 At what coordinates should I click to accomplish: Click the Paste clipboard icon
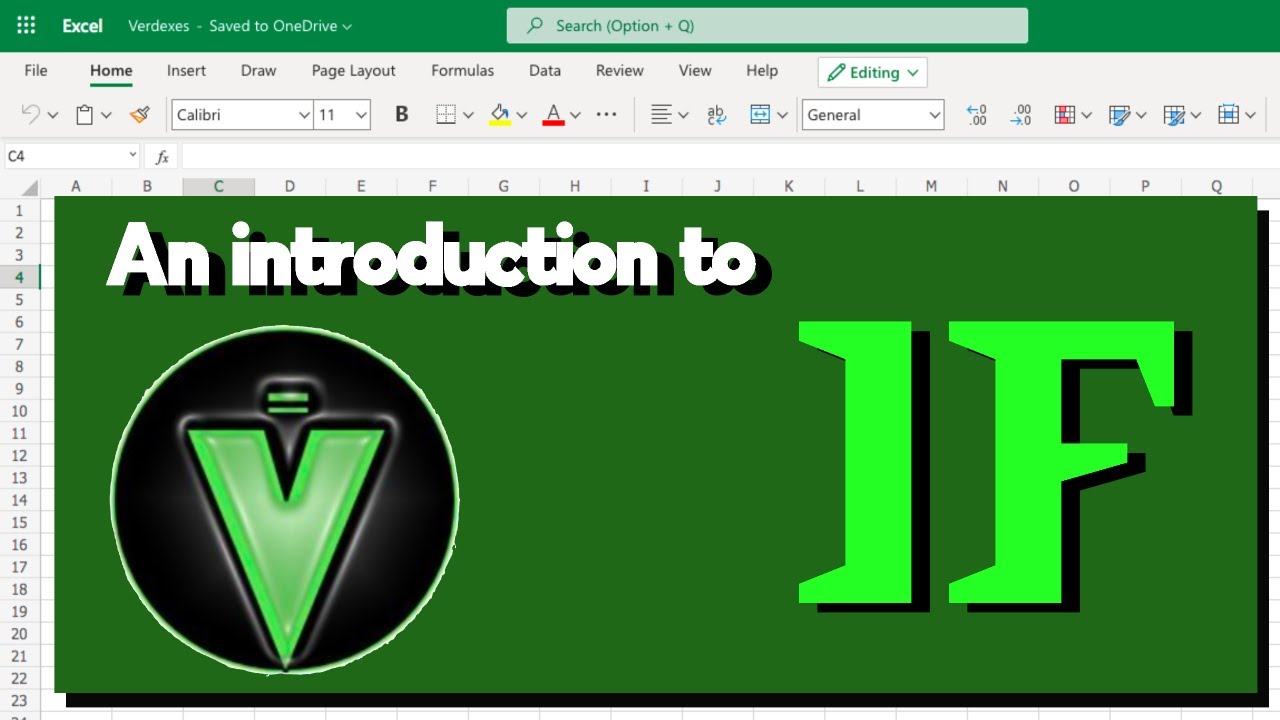pos(85,115)
